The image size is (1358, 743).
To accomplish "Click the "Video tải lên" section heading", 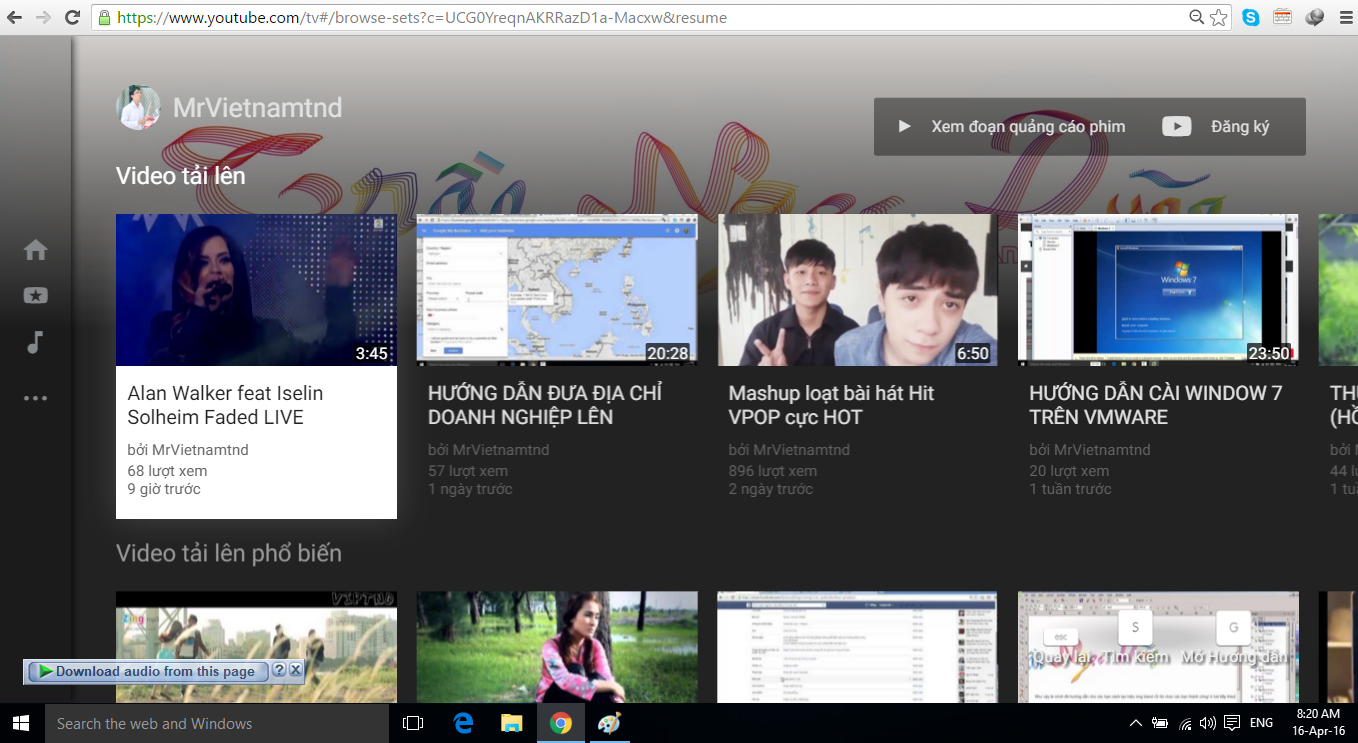I will [x=181, y=176].
